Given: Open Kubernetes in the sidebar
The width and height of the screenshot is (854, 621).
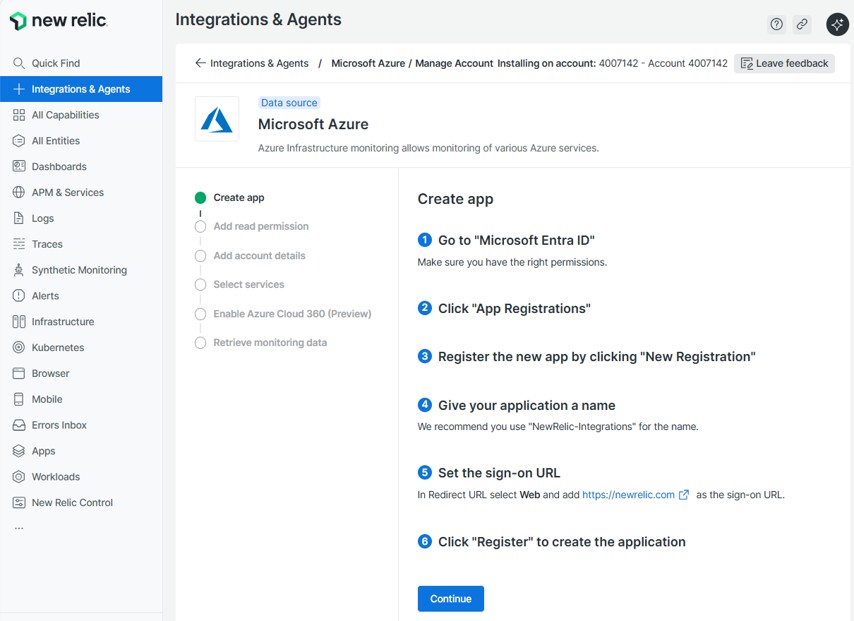Looking at the screenshot, I should pyautogui.click(x=58, y=348).
